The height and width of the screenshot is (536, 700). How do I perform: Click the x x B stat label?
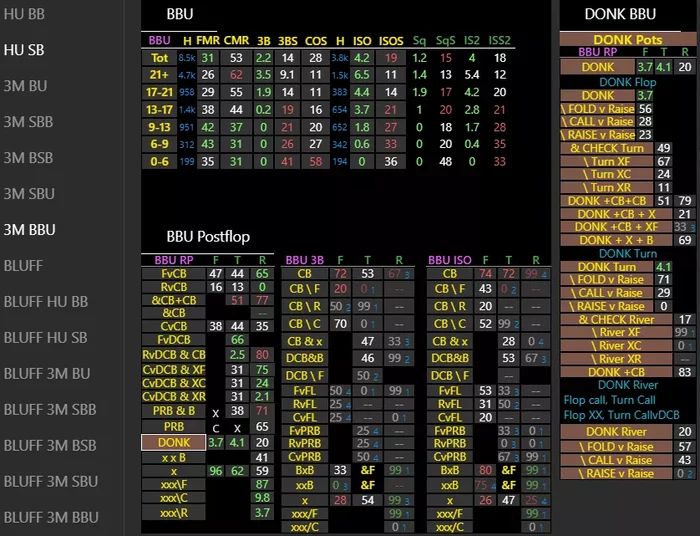pos(174,457)
